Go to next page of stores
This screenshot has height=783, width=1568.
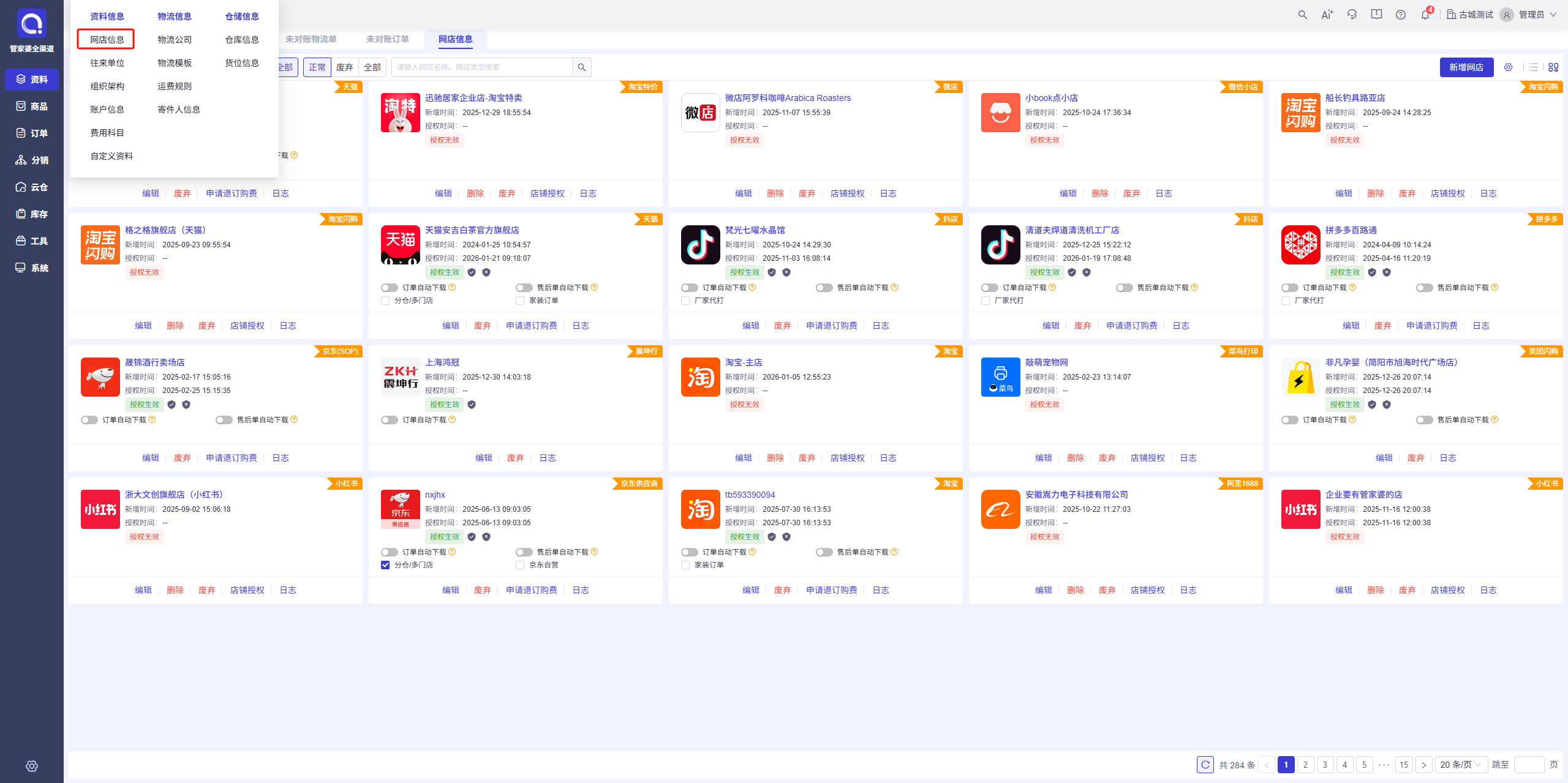point(1424,765)
